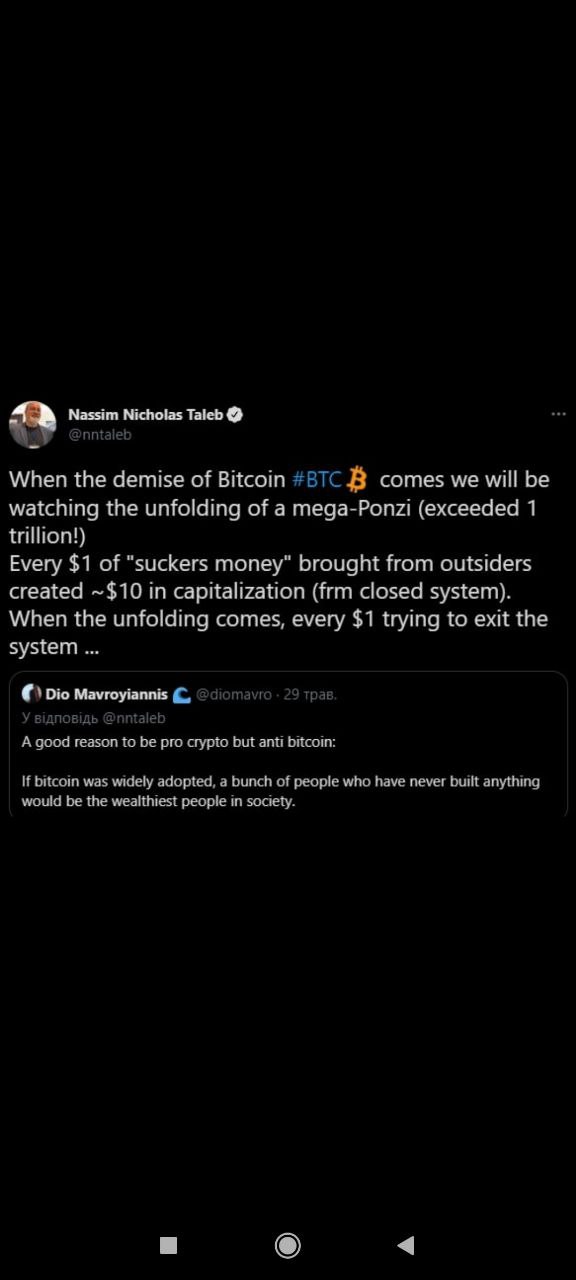This screenshot has height=1280, width=576.
Task: Tap Dio Mavroyiannis's small avatar
Action: pos(31,694)
